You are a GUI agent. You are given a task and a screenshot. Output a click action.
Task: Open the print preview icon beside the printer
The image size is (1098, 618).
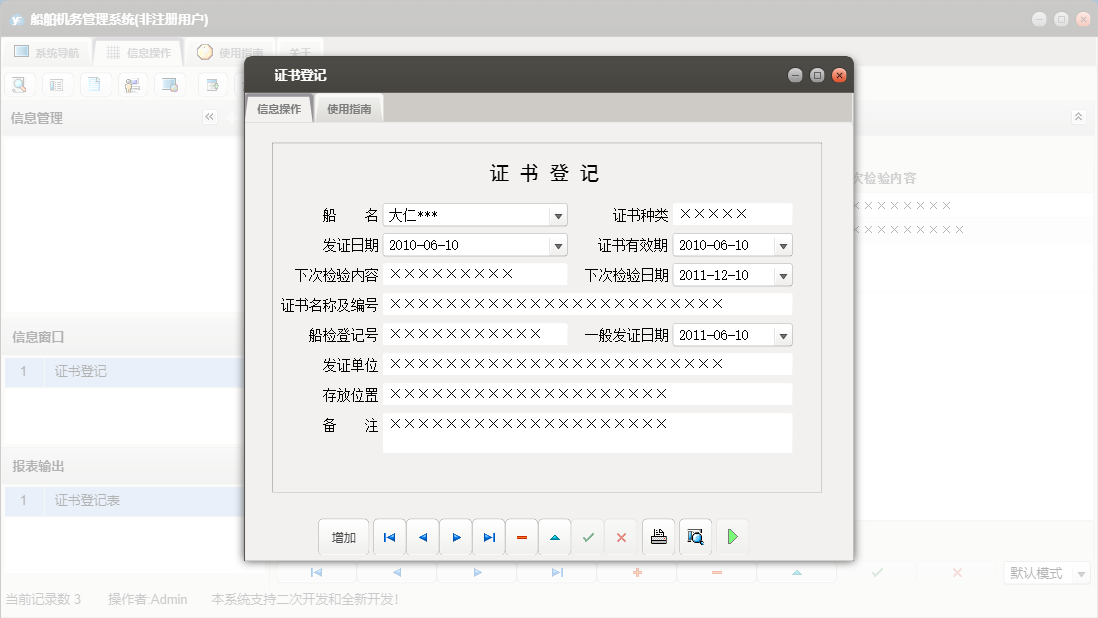696,537
